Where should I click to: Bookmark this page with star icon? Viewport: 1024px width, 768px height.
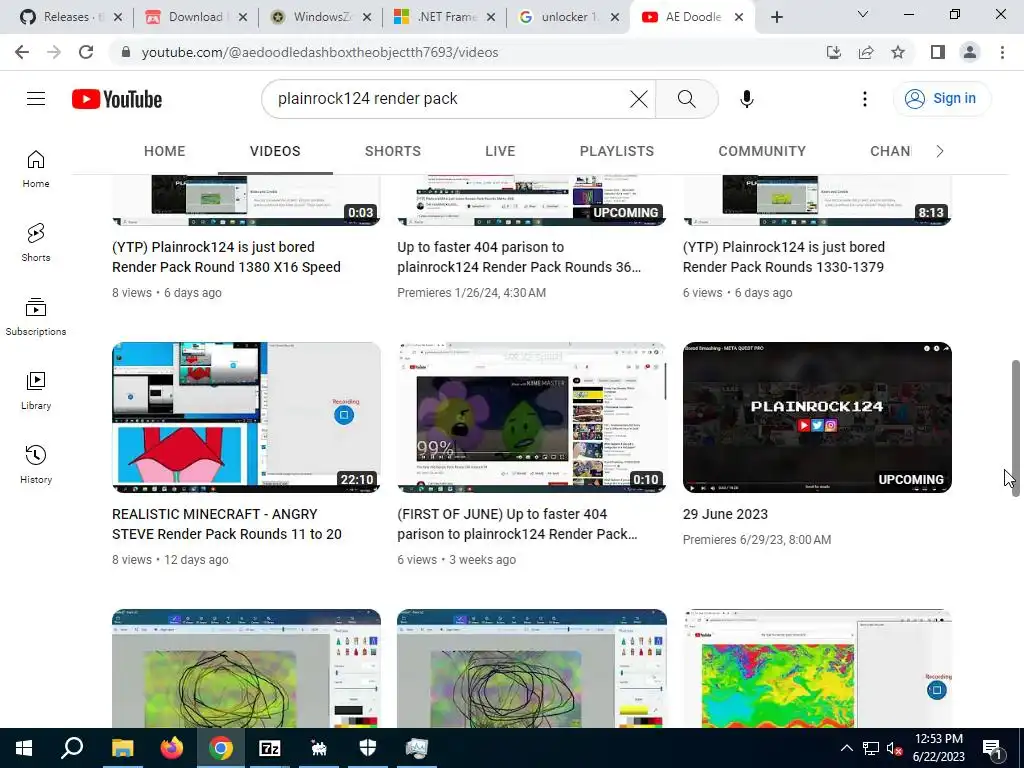click(x=898, y=52)
